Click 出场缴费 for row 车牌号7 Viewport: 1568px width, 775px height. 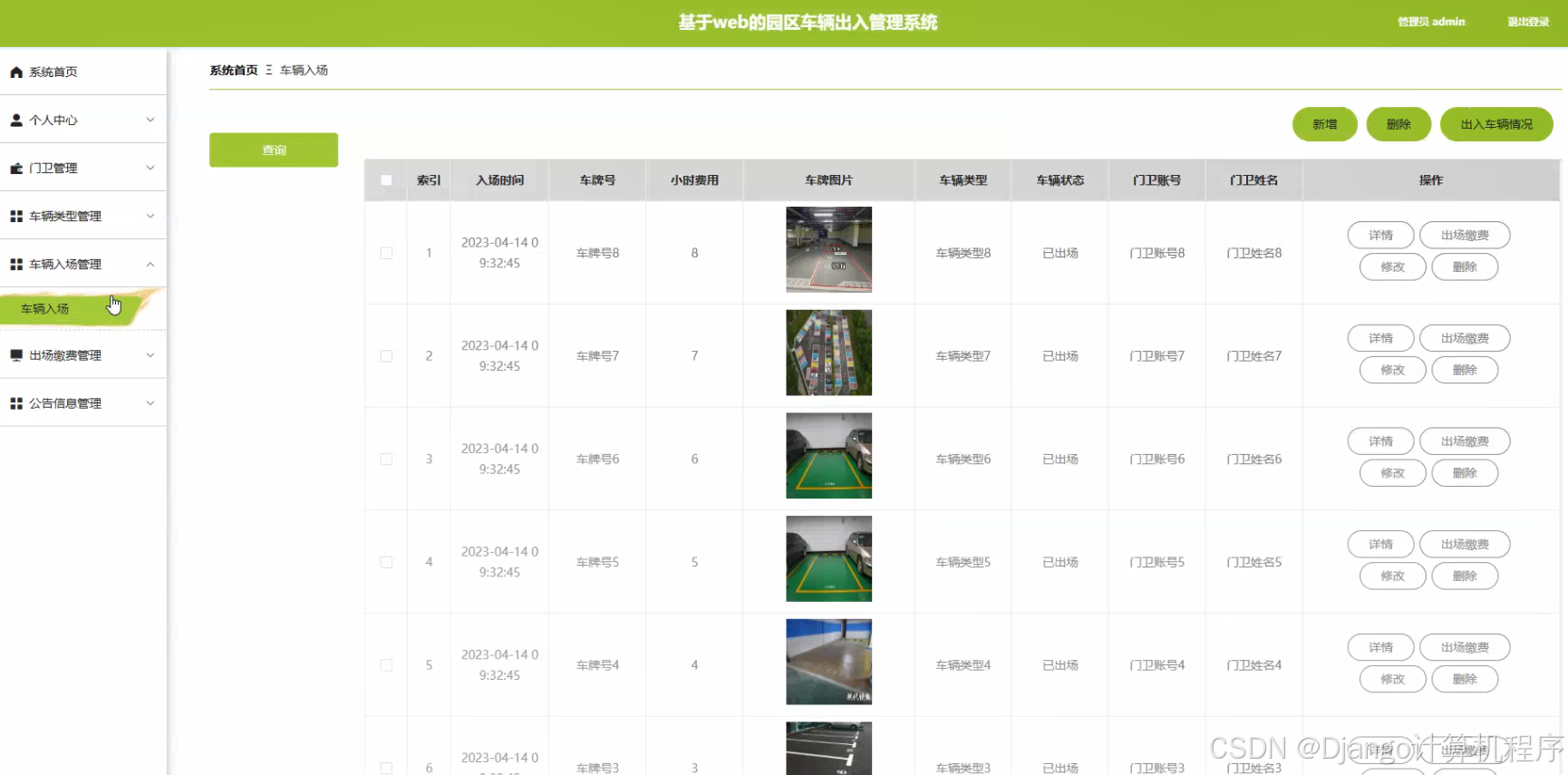click(x=1465, y=338)
